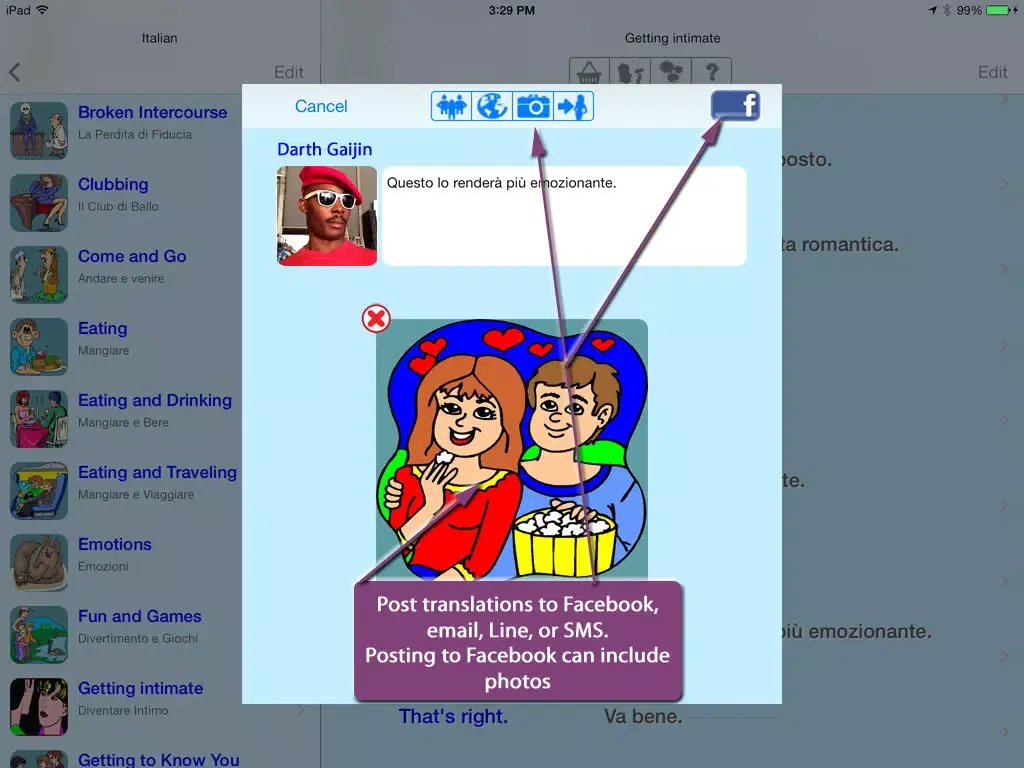Select the flowers toolbar icon
Screen dimensions: 1024x768
coord(671,71)
